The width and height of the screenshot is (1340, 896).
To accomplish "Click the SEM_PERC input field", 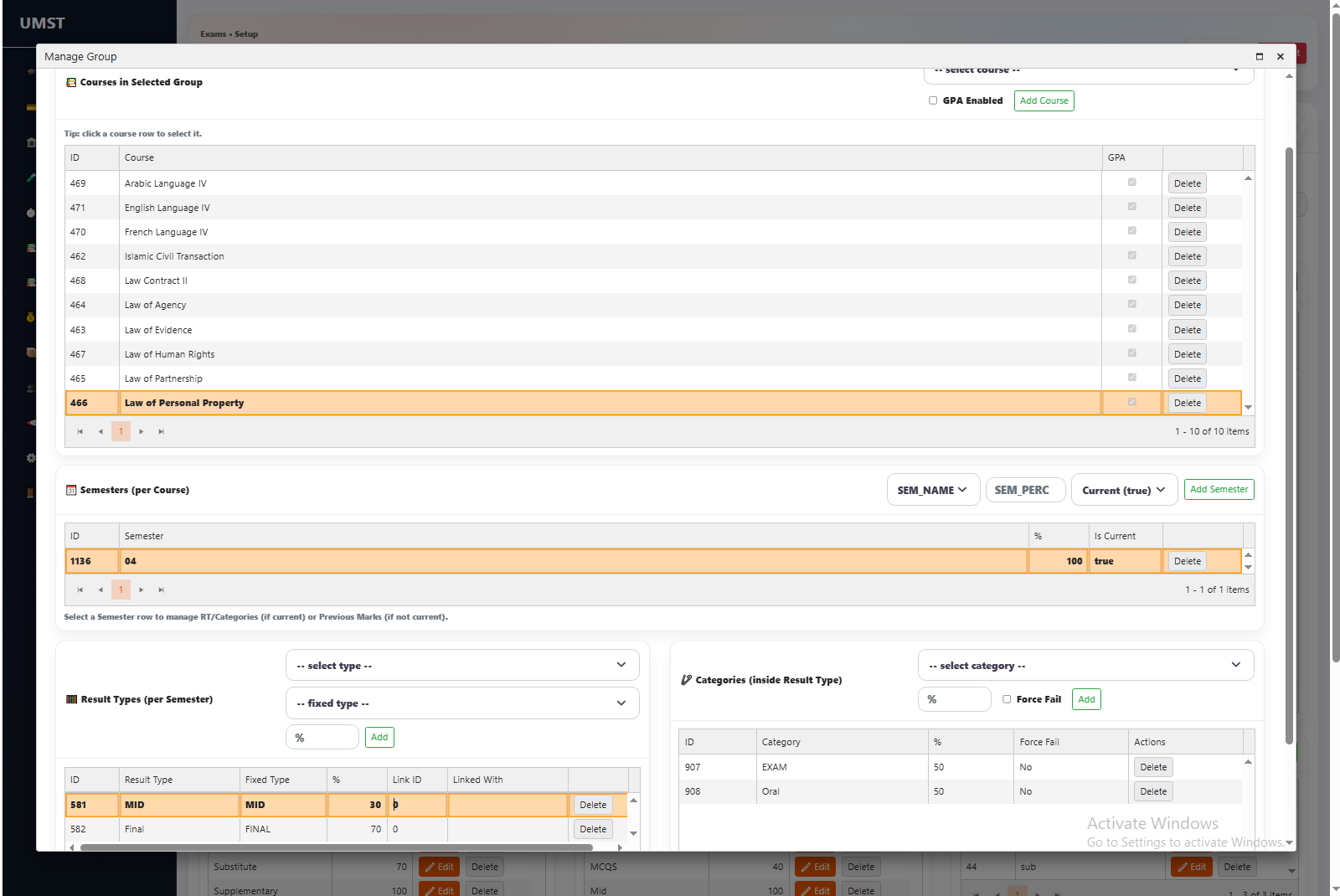I will point(1025,490).
